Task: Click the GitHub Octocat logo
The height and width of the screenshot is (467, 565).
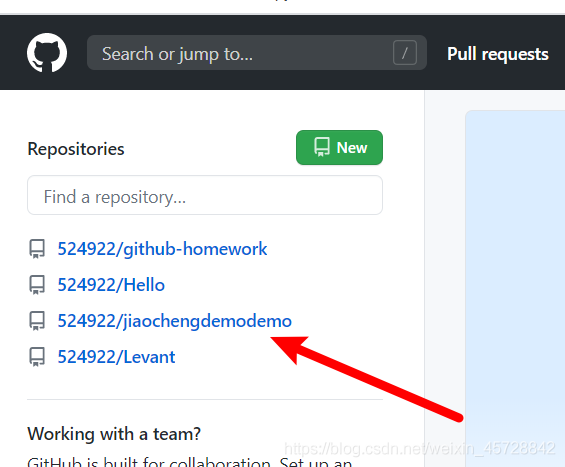Action: [x=47, y=53]
